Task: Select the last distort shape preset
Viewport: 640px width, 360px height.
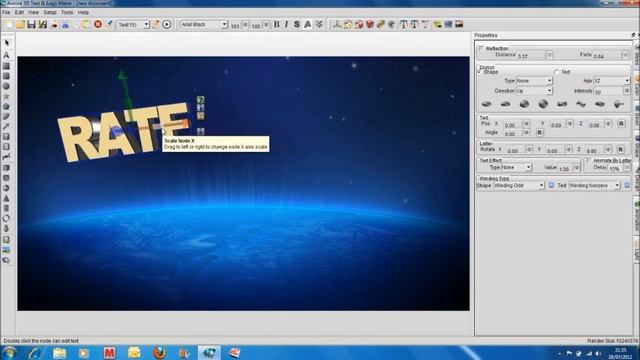Action: pos(619,104)
